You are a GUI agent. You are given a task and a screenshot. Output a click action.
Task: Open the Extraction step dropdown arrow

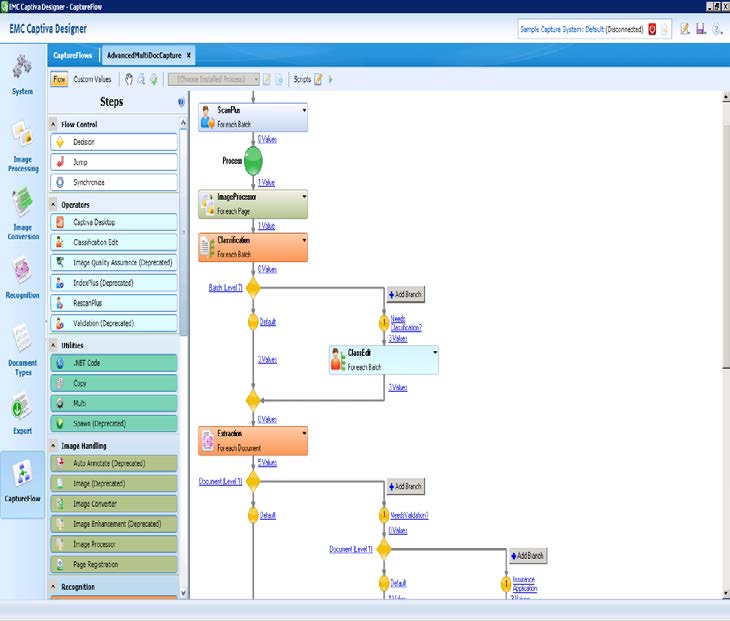[304, 433]
